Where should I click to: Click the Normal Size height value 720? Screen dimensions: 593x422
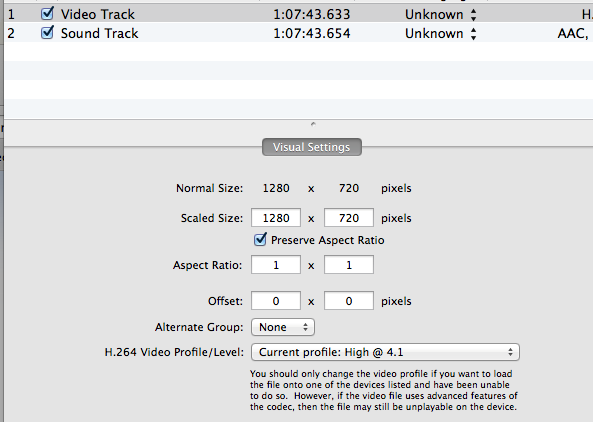click(349, 188)
